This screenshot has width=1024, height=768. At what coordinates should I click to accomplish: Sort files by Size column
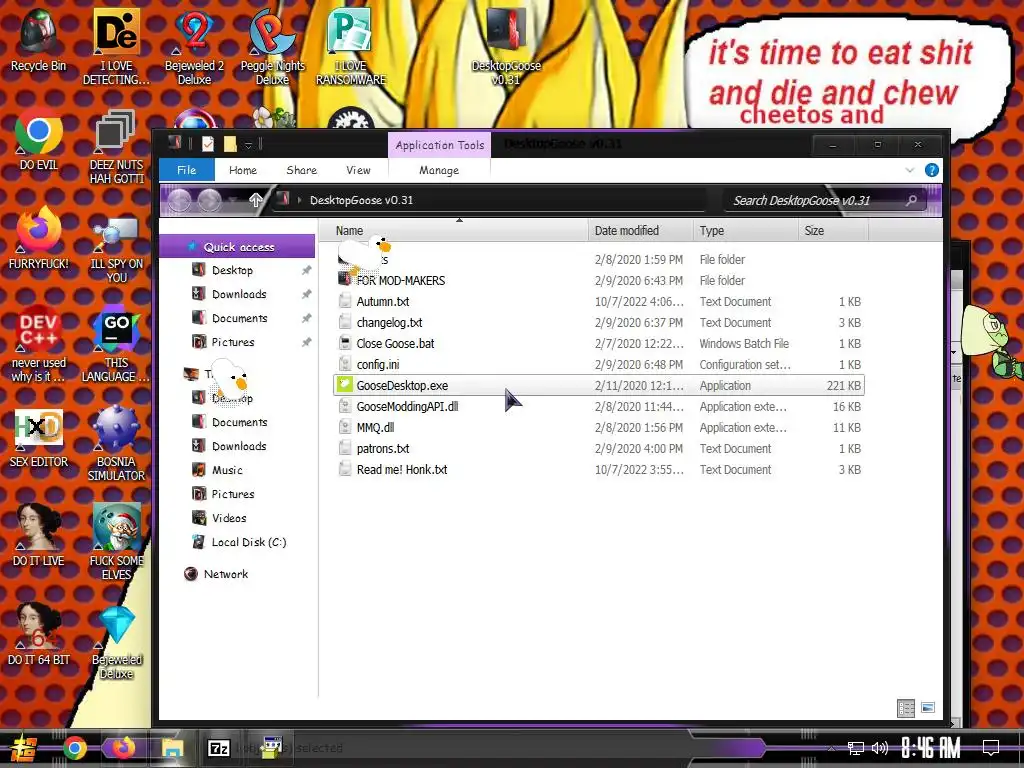833,231
